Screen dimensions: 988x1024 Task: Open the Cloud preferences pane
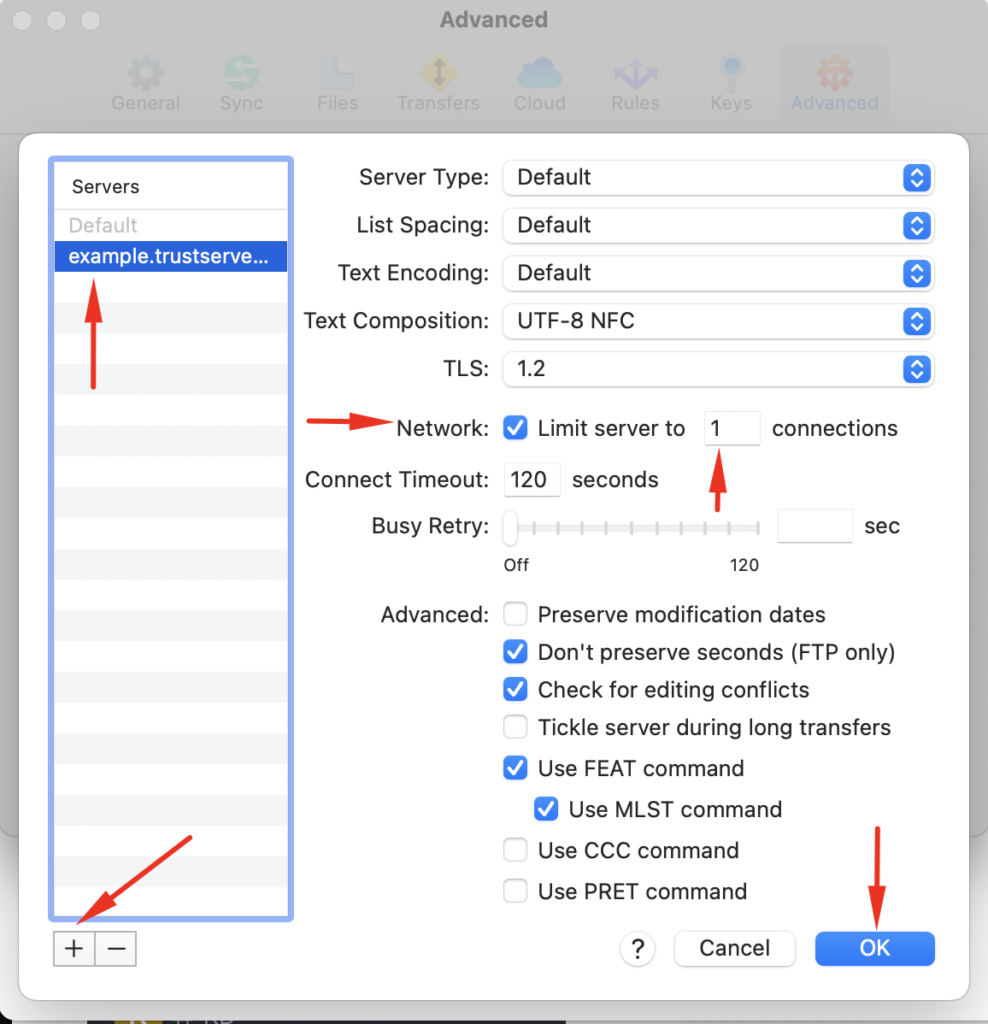tap(539, 82)
